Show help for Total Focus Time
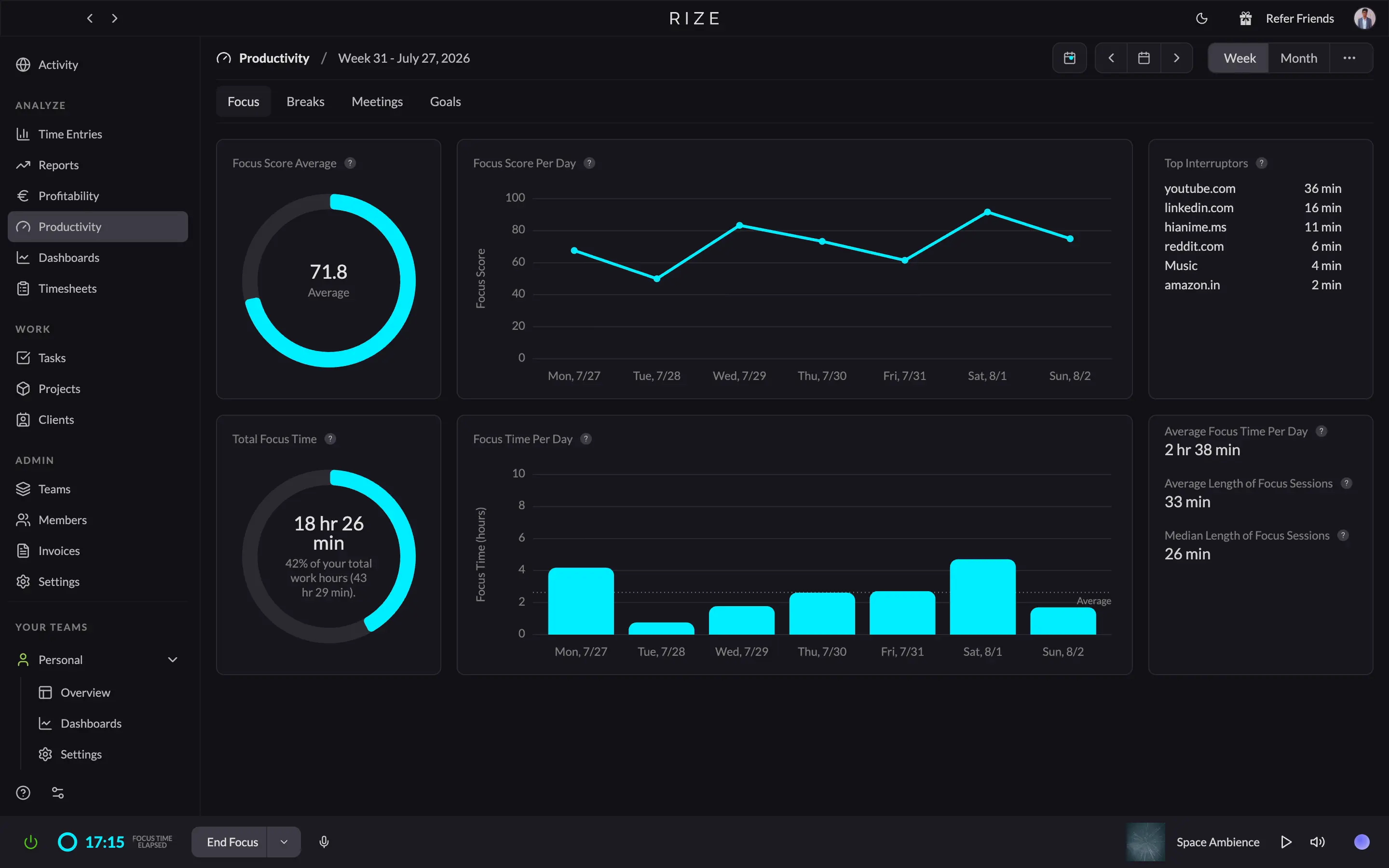This screenshot has height=868, width=1389. coord(330,439)
